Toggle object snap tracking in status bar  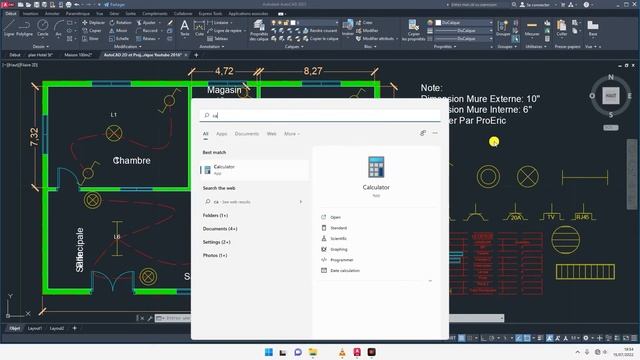[518, 338]
